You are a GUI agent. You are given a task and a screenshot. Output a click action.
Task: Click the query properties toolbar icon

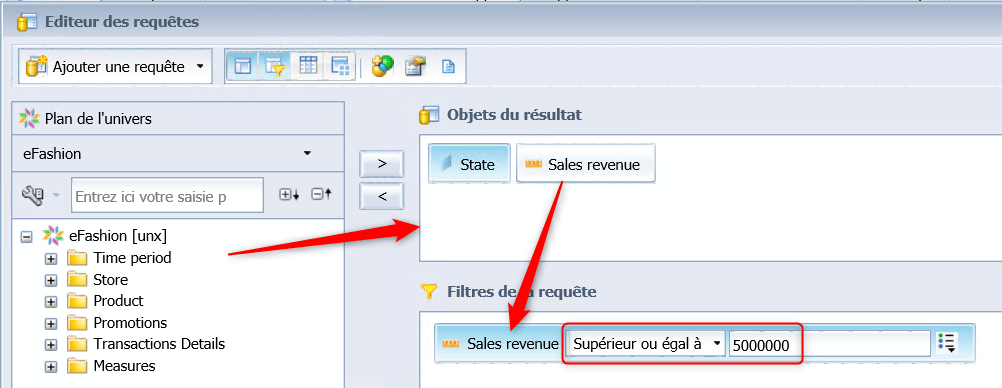[415, 66]
